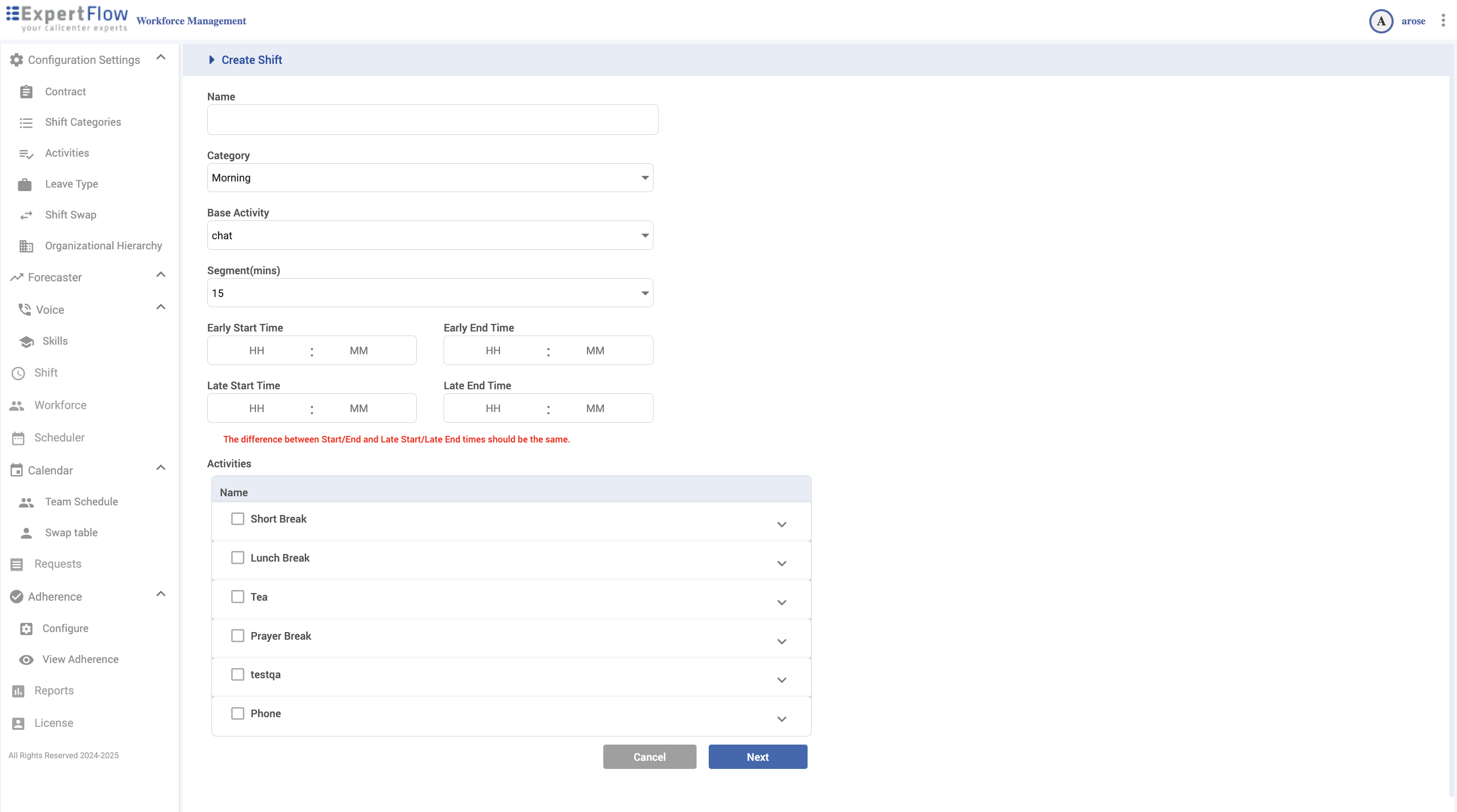The height and width of the screenshot is (812, 1457).
Task: Open the Base Activity dropdown
Action: pos(430,236)
